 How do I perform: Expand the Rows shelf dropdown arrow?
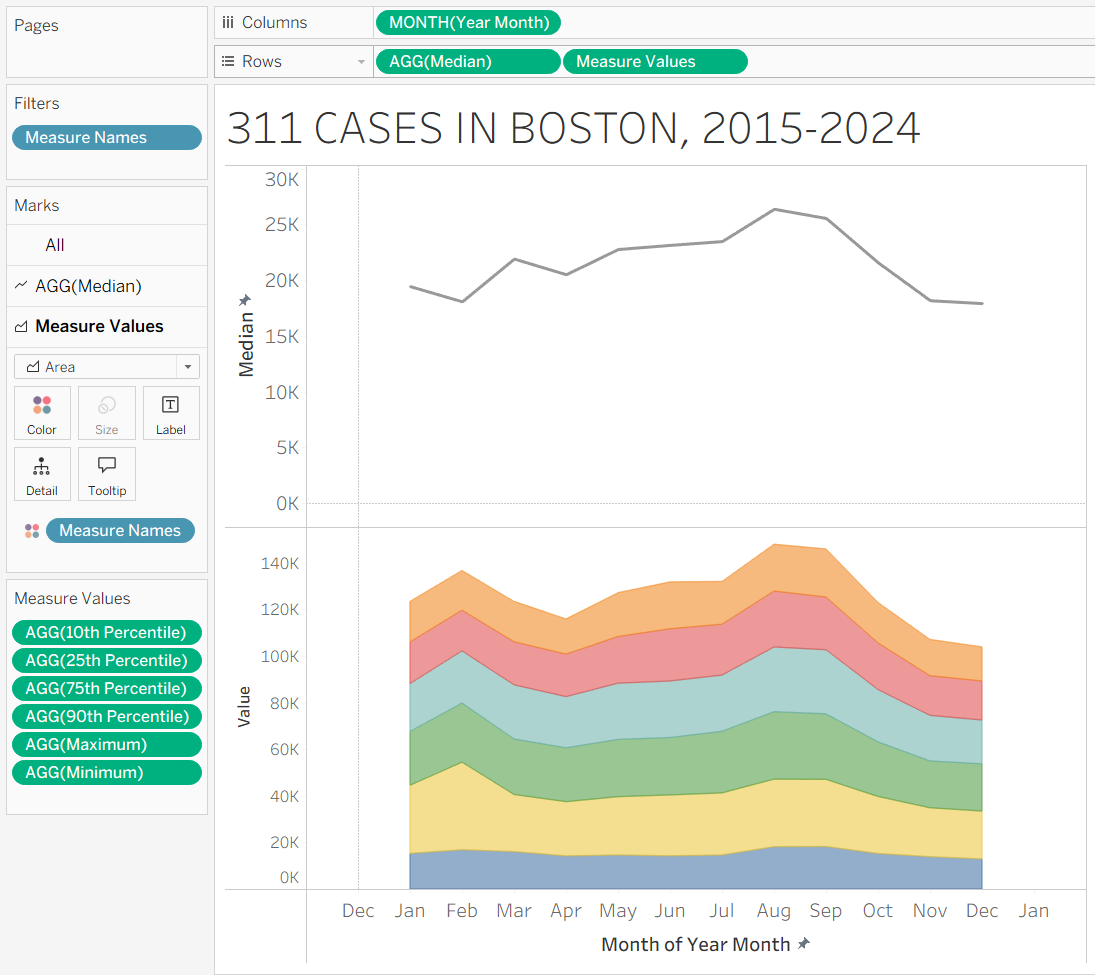click(361, 61)
